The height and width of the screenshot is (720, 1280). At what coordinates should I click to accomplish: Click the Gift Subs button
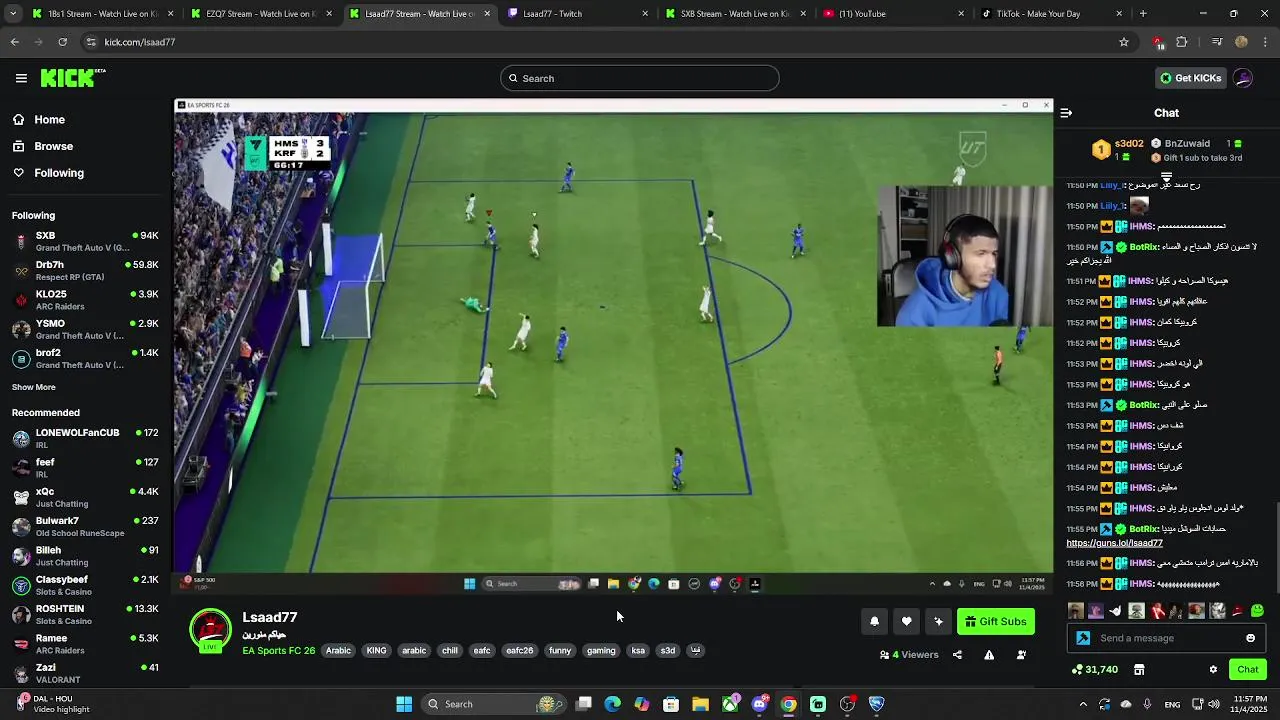[995, 621]
